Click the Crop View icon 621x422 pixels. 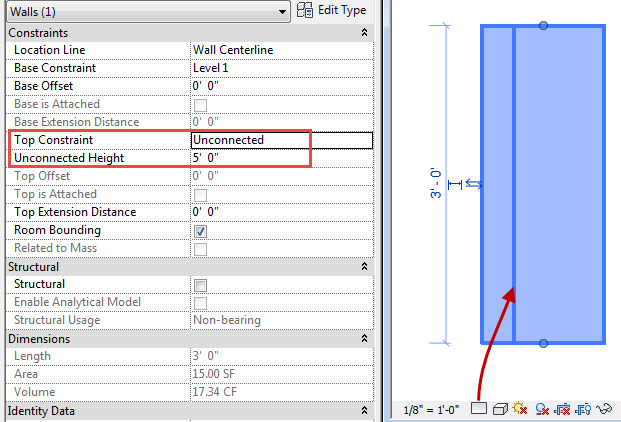[x=562, y=409]
